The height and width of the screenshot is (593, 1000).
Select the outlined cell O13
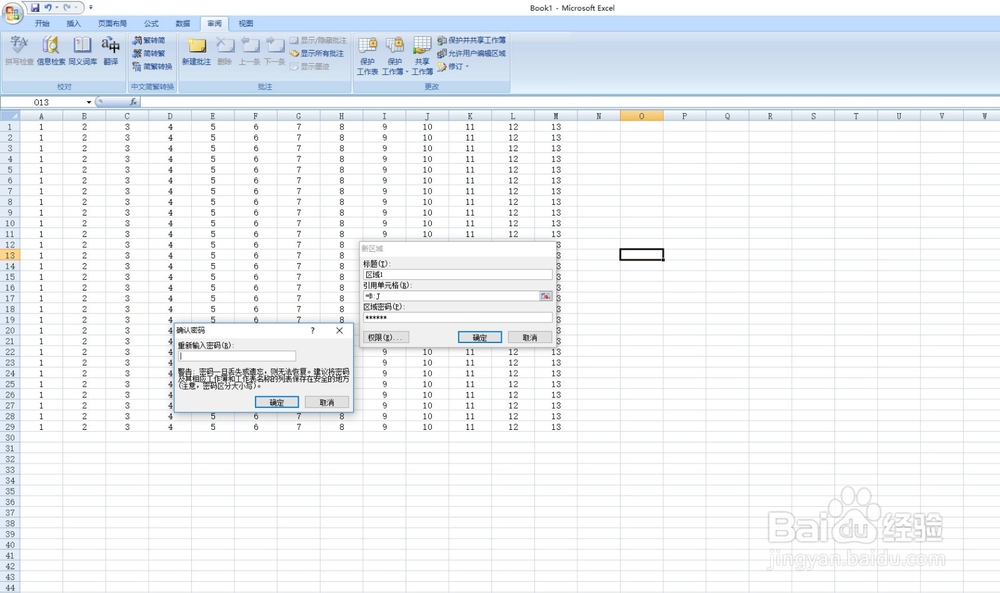tap(642, 255)
